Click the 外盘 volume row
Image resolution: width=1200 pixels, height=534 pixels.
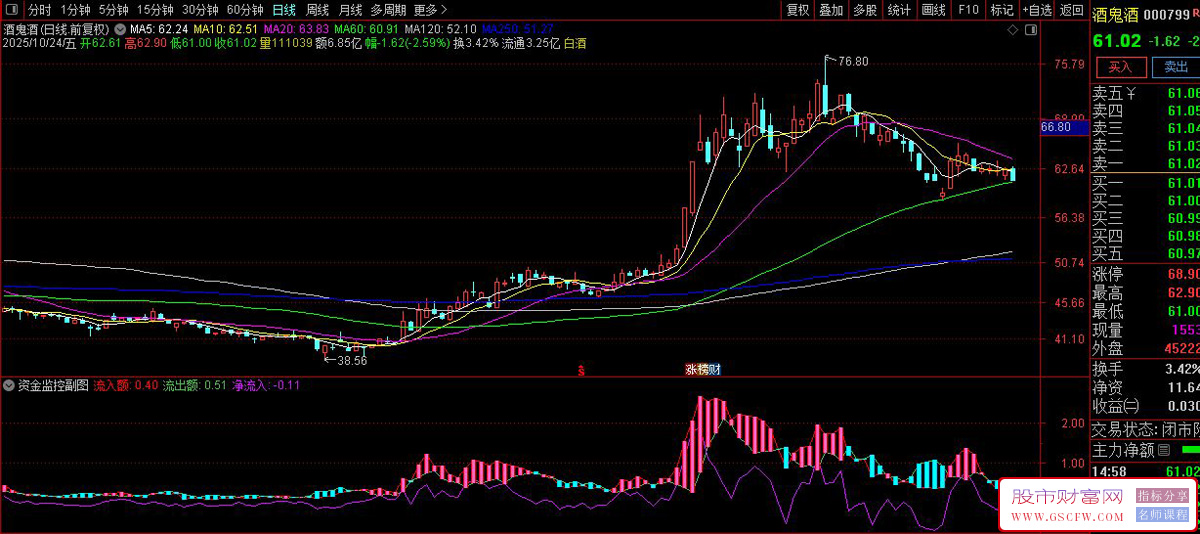pos(1146,349)
